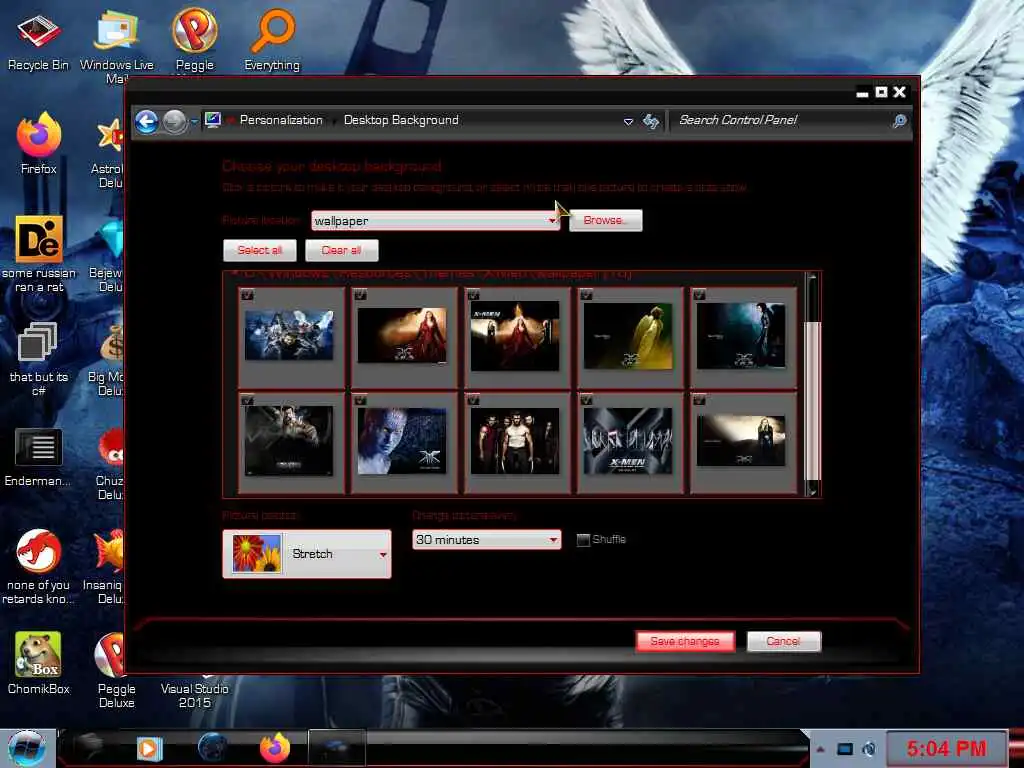Click the wallpaper list scrollbar thumb
1024x768 pixels.
[812, 401]
